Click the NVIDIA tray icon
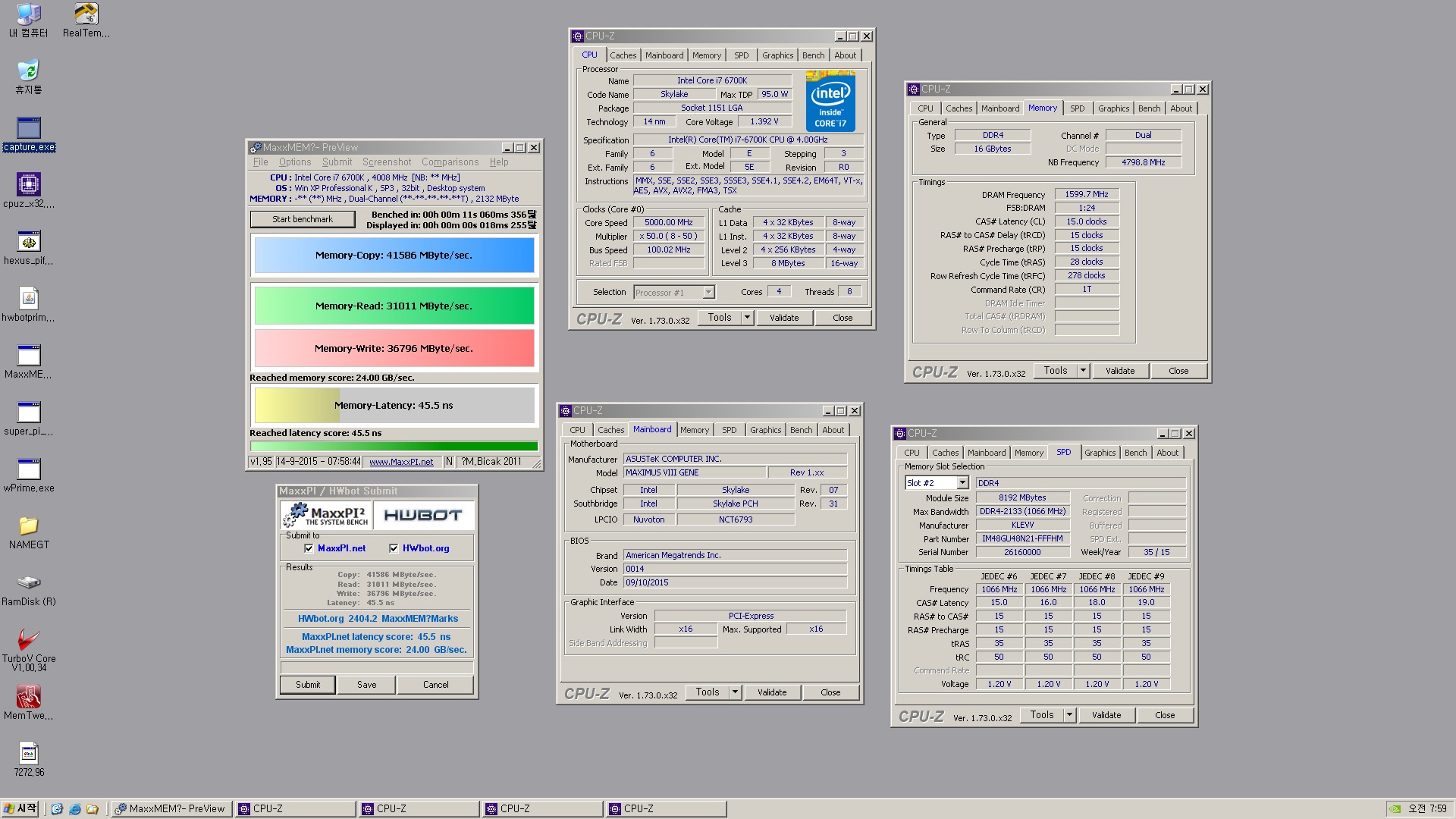Image resolution: width=1456 pixels, height=819 pixels. [1395, 809]
